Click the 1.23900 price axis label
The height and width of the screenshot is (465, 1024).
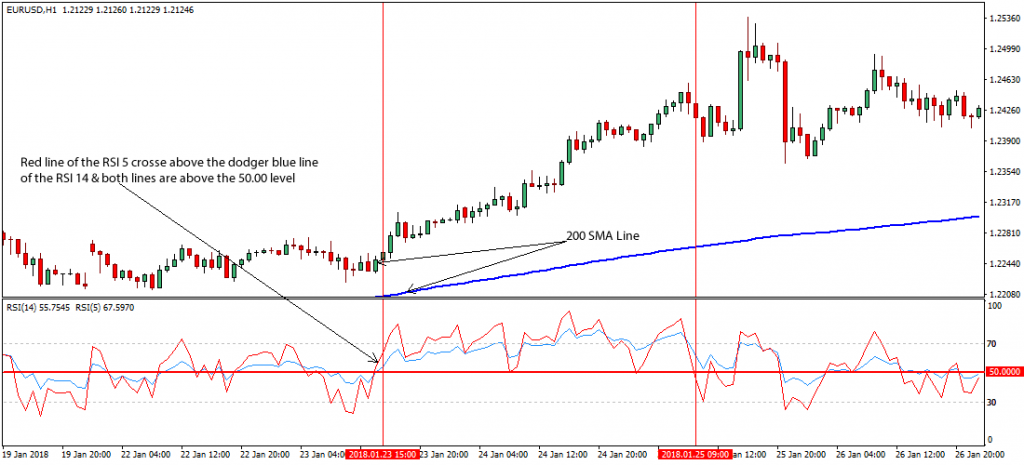1004,141
